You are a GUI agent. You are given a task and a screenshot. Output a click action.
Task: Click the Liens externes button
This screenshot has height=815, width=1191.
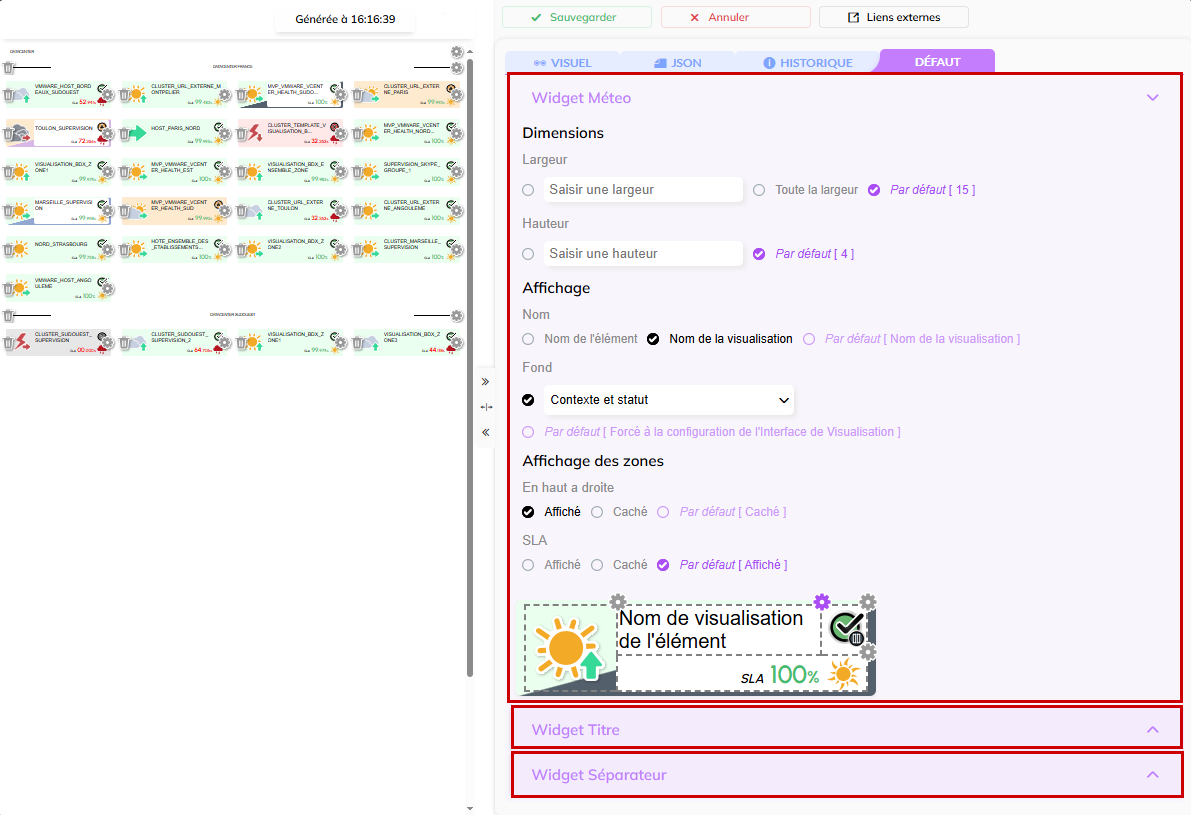pos(893,17)
